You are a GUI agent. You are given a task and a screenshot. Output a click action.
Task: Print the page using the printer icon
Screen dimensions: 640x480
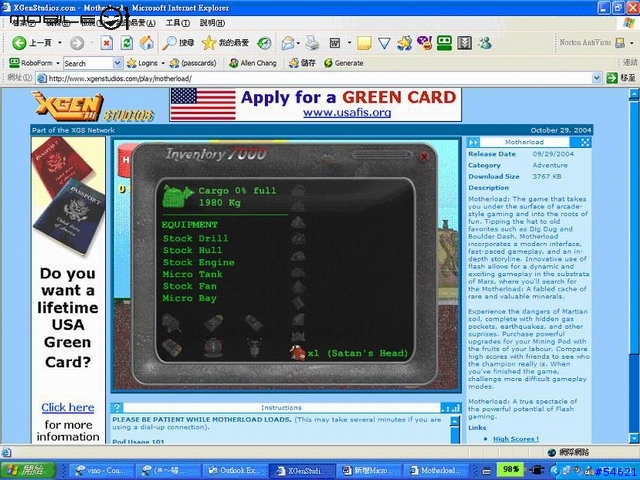312,42
